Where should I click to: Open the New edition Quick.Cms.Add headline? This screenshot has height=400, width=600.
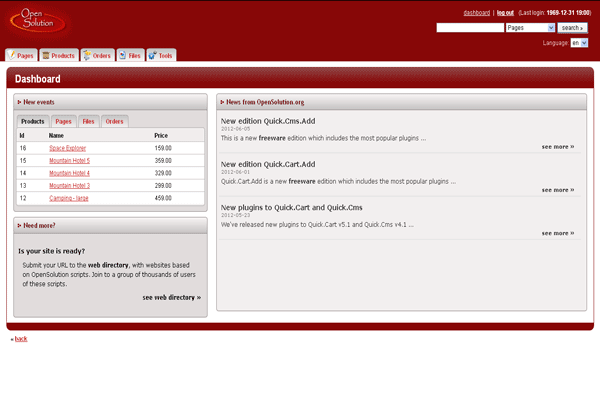(x=268, y=121)
